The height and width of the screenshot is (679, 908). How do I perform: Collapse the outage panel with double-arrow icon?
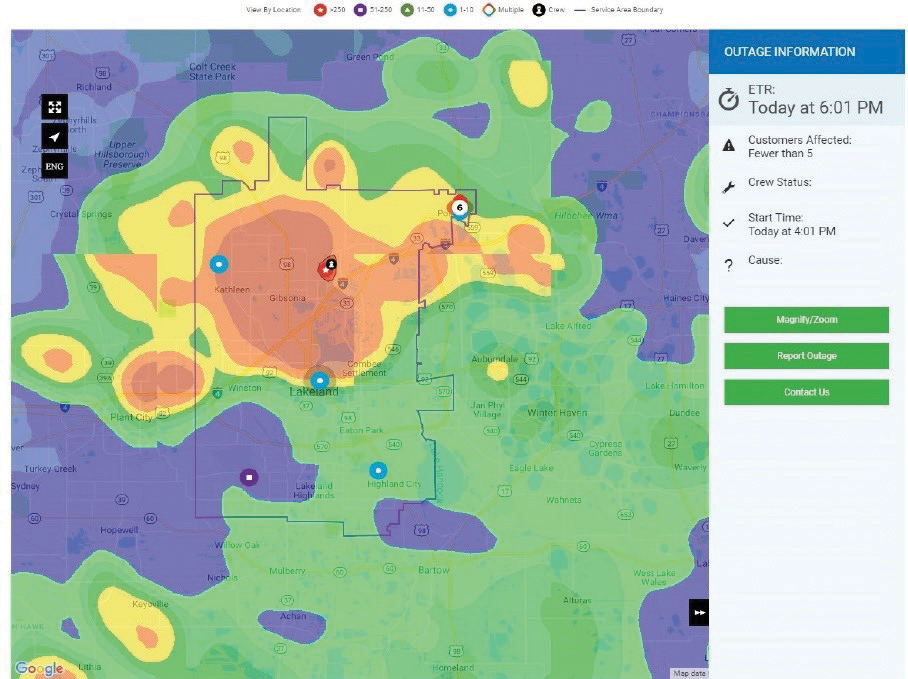click(x=699, y=612)
